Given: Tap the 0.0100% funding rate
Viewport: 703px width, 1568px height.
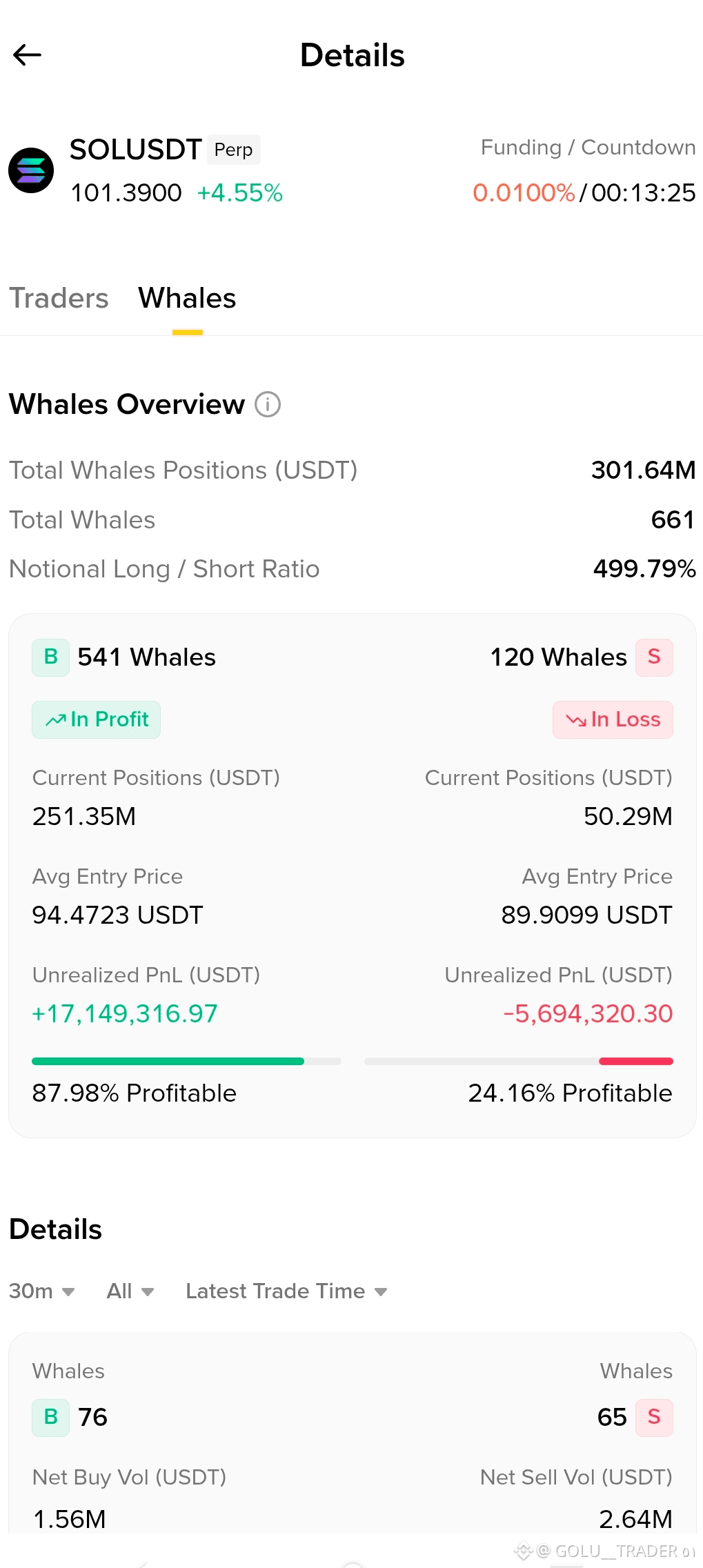Looking at the screenshot, I should coord(524,192).
